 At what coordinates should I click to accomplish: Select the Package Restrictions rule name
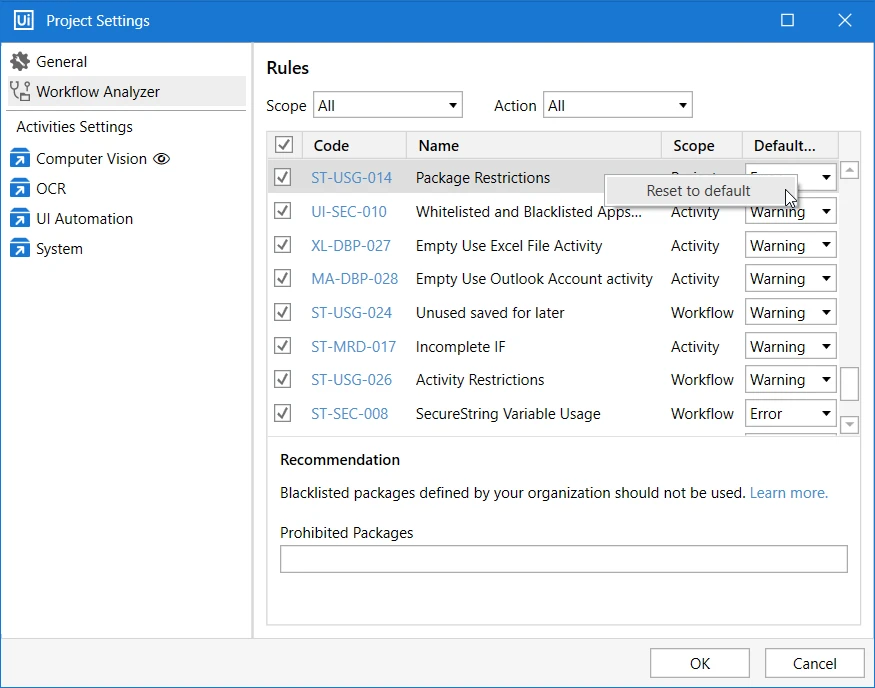click(x=483, y=177)
